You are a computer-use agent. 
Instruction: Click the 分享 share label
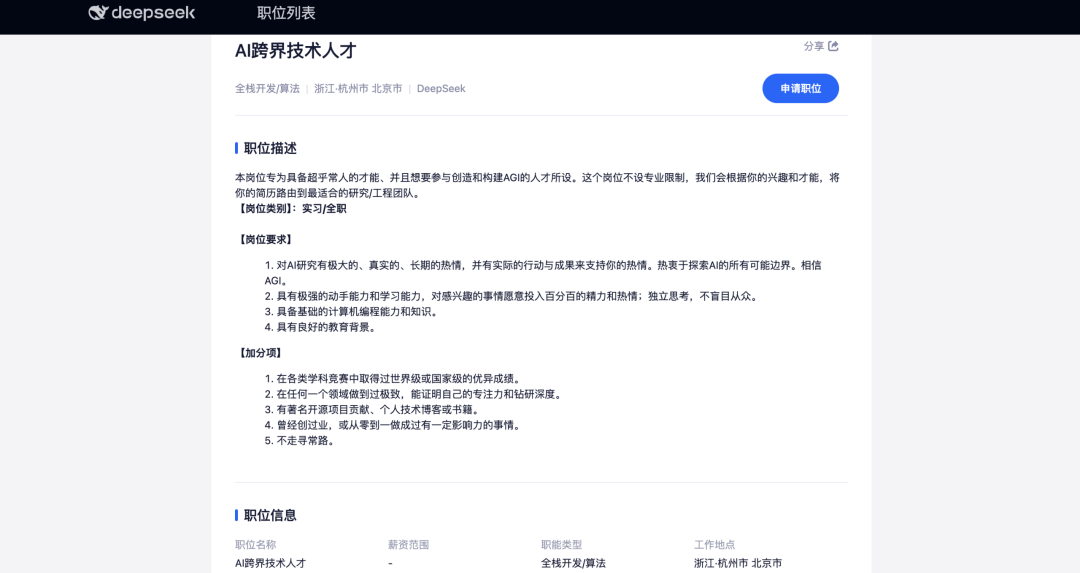point(813,46)
